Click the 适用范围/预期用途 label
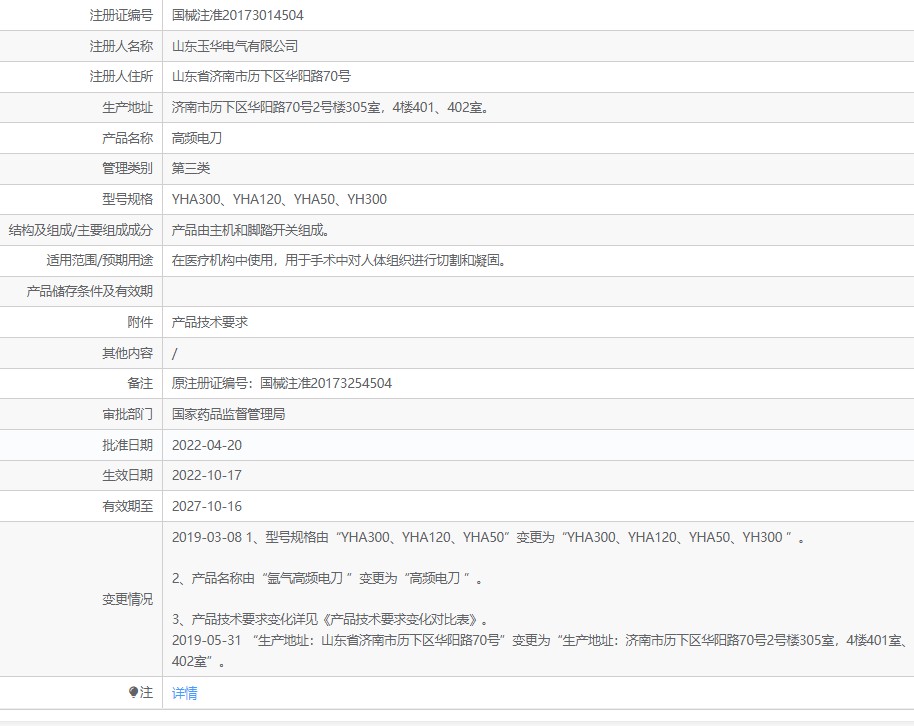Viewport: 914px width, 726px height. pyautogui.click(x=100, y=261)
